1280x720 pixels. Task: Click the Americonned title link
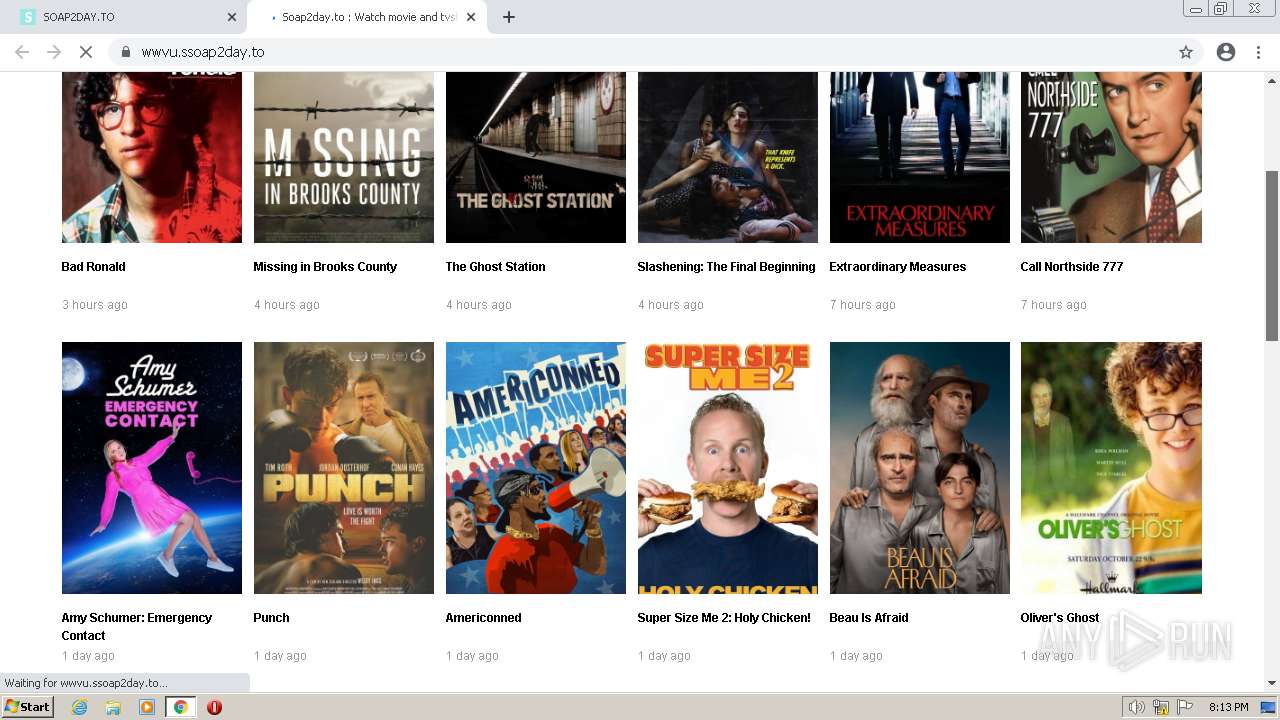point(483,618)
